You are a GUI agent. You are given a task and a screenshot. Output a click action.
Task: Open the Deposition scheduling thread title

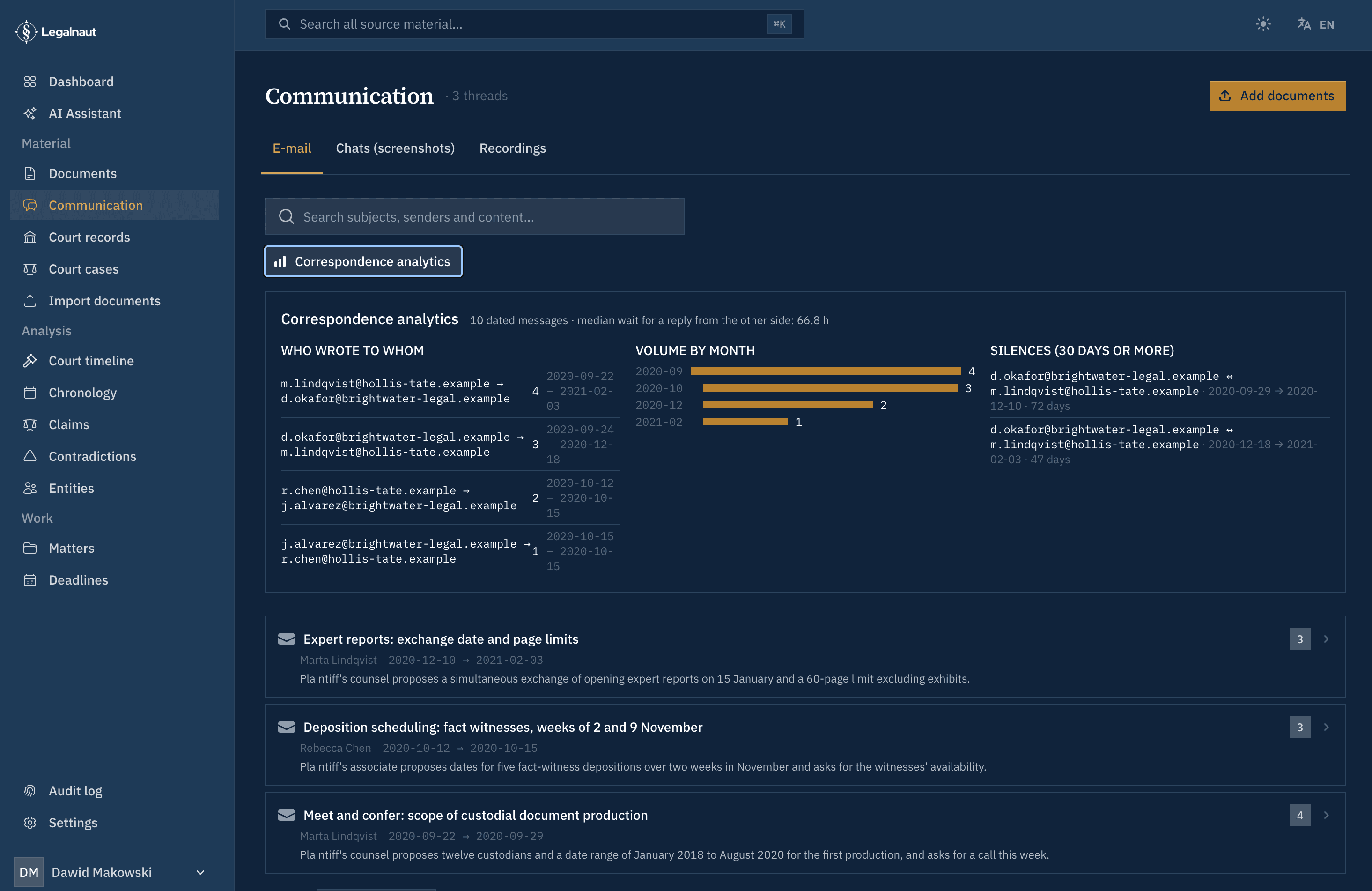503,727
